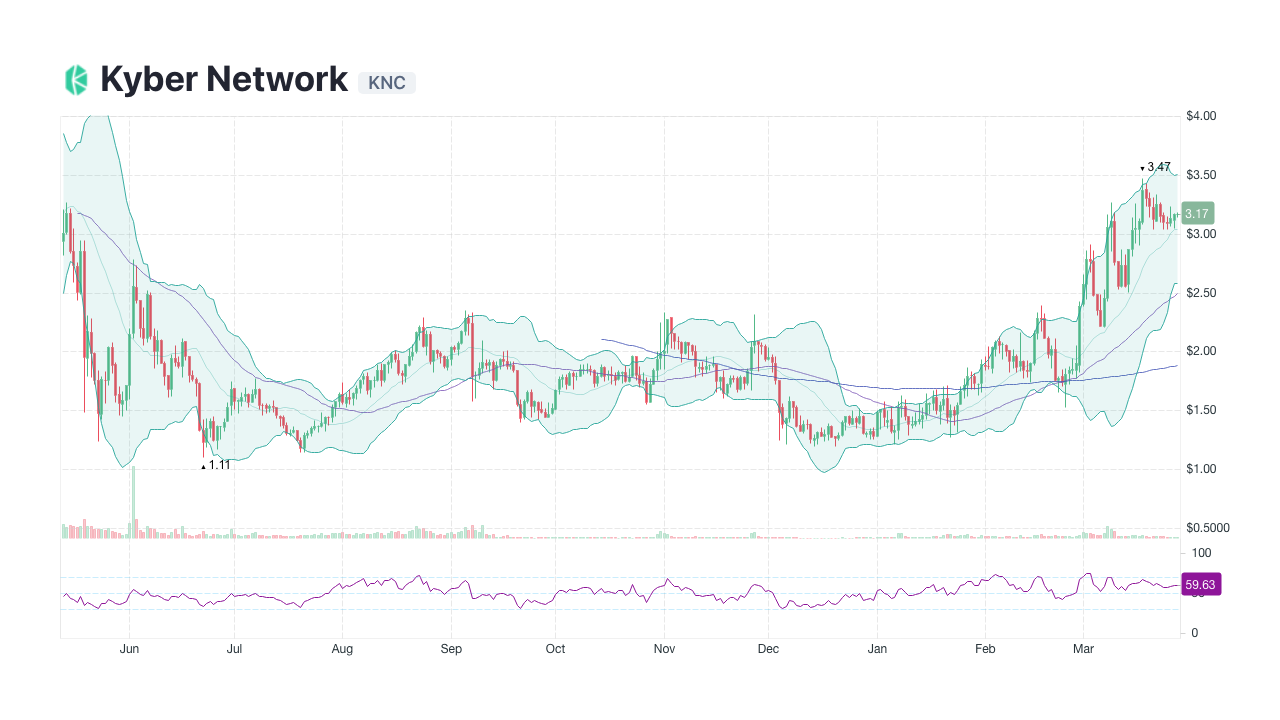Click the tall June volume spike bar

132,502
